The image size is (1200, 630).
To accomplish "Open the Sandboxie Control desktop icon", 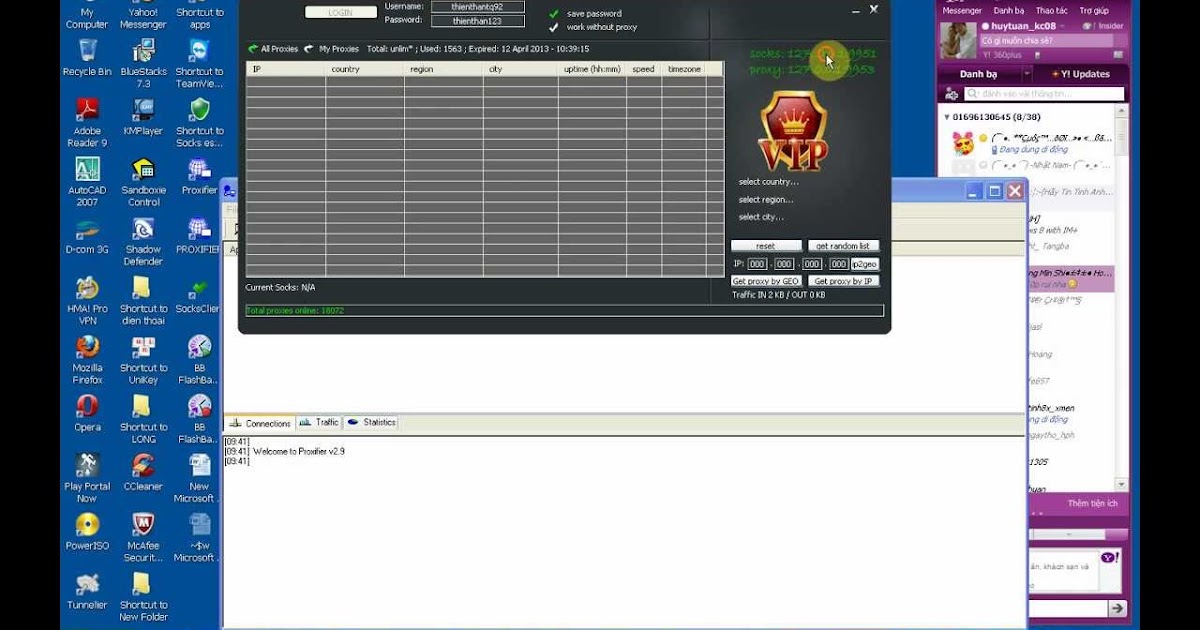I will pyautogui.click(x=143, y=181).
